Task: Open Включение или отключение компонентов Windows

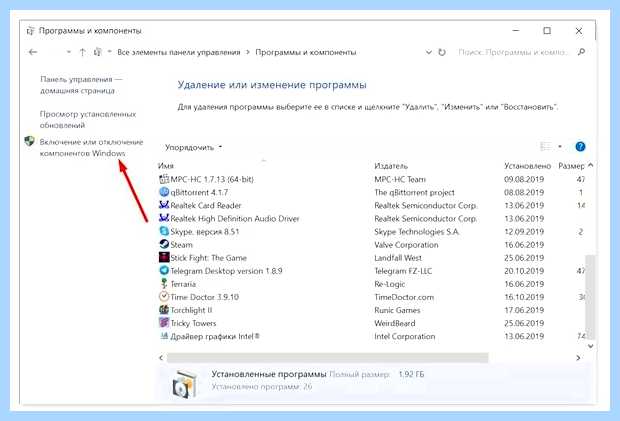Action: (x=91, y=147)
